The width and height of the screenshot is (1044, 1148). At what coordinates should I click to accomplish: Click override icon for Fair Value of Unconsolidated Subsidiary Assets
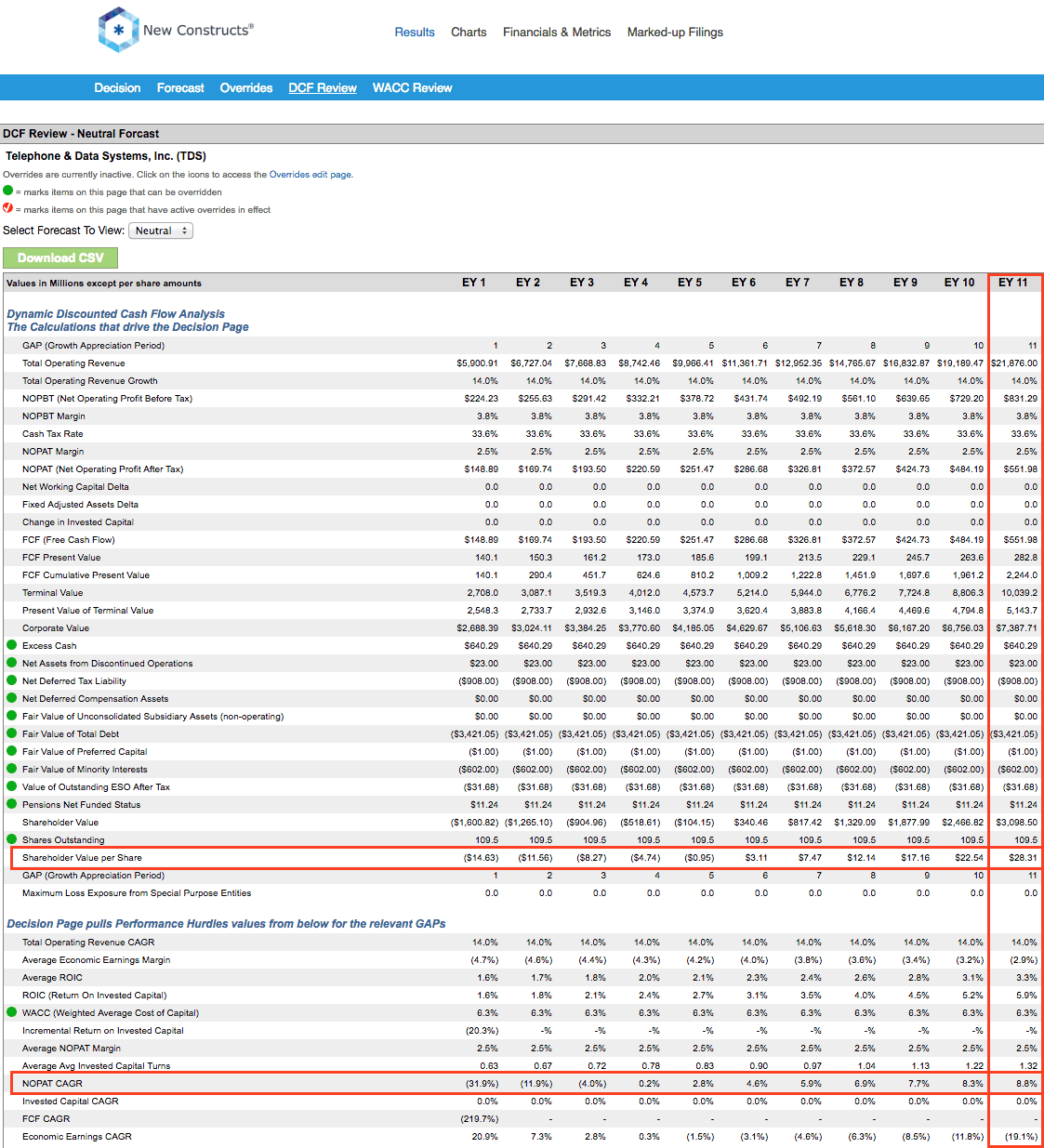click(12, 715)
